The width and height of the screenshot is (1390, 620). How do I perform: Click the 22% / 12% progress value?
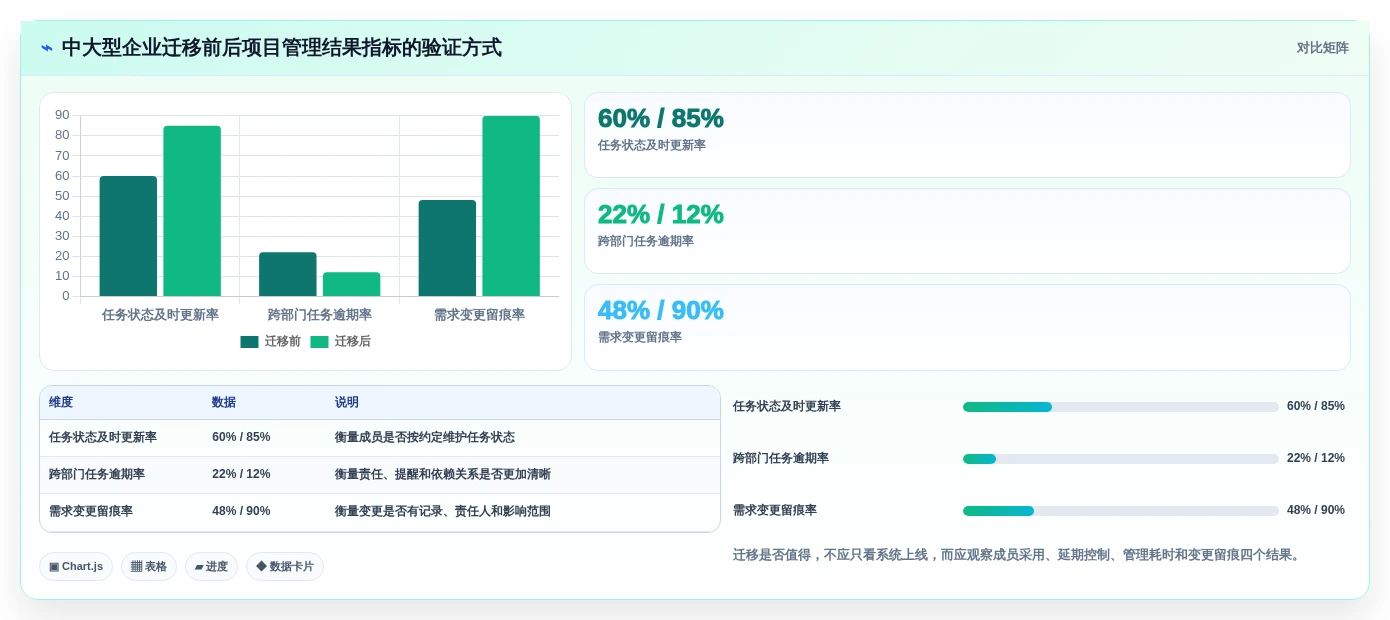tap(1316, 459)
